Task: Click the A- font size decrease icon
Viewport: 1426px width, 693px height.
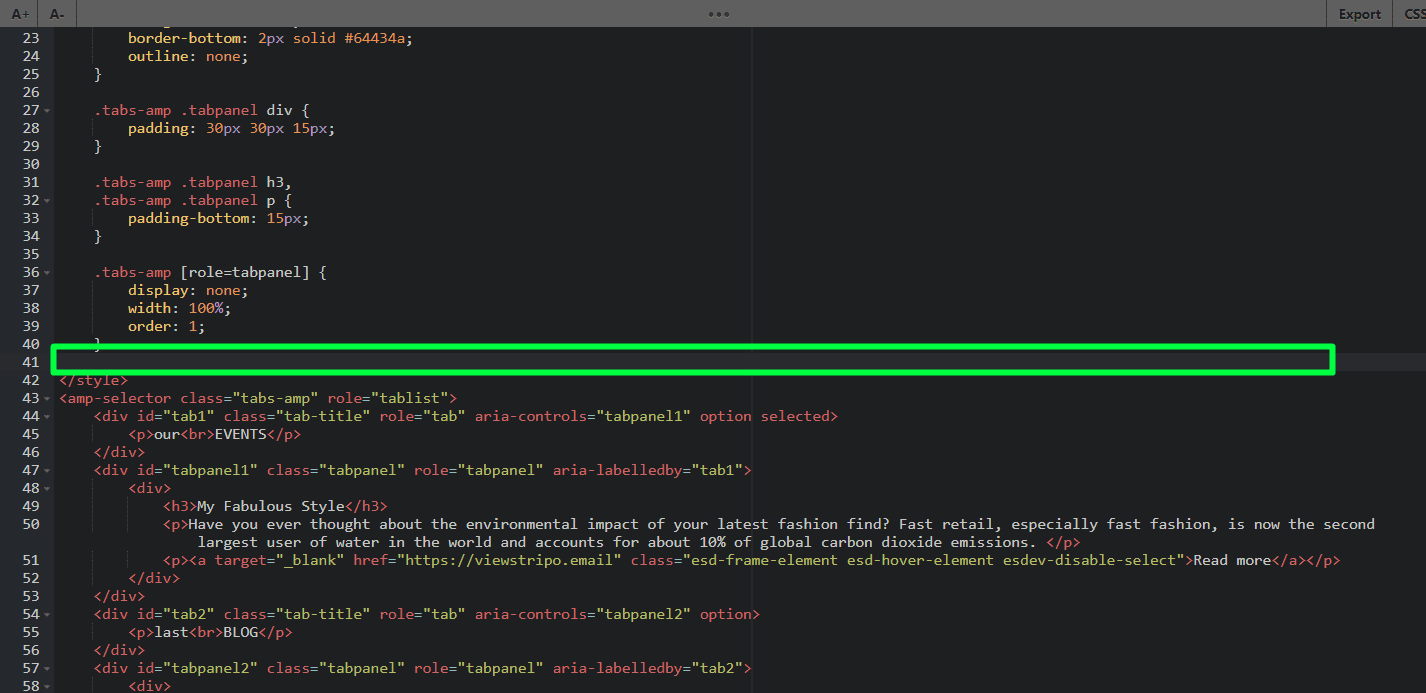Action: click(56, 14)
